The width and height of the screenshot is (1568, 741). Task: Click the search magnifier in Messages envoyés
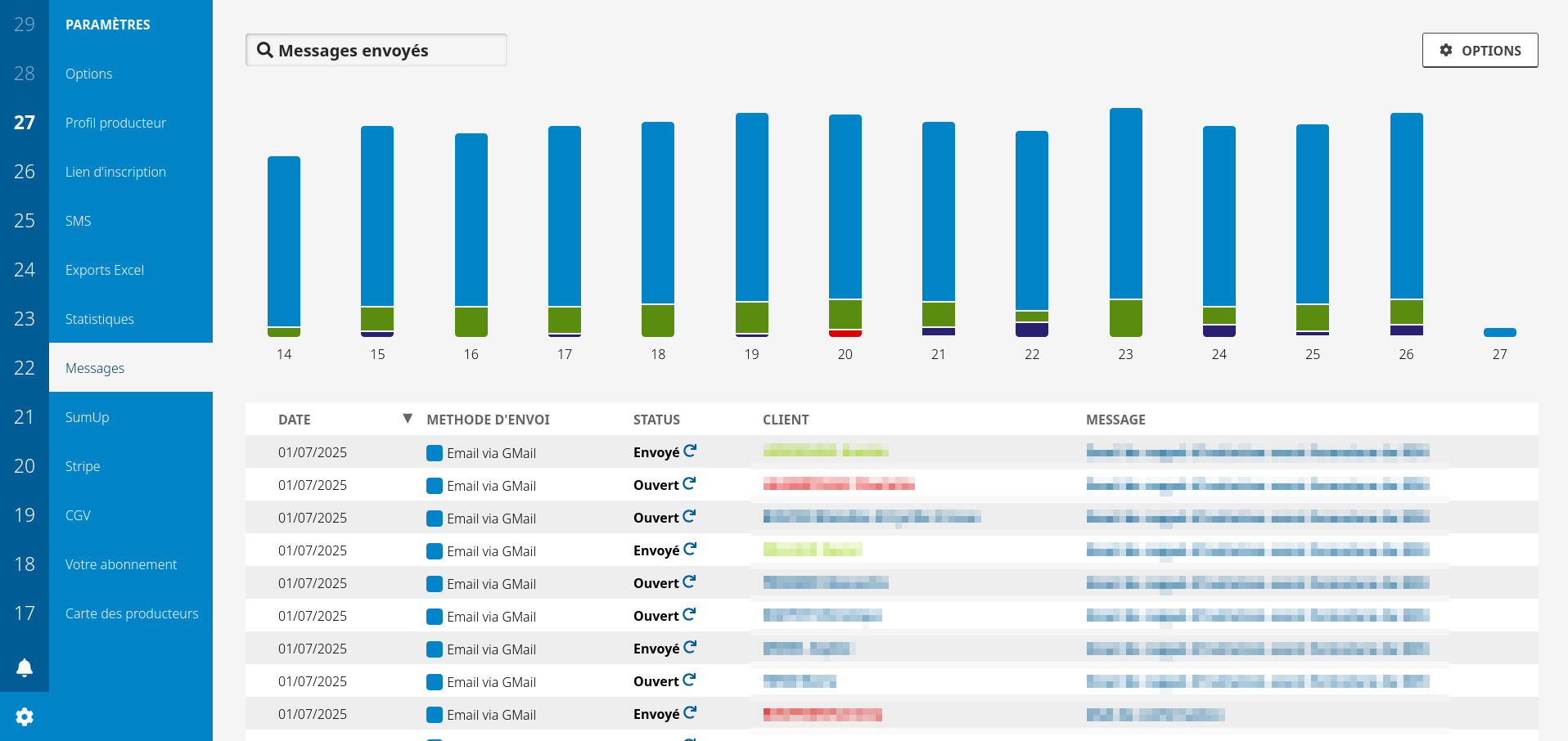click(x=265, y=51)
